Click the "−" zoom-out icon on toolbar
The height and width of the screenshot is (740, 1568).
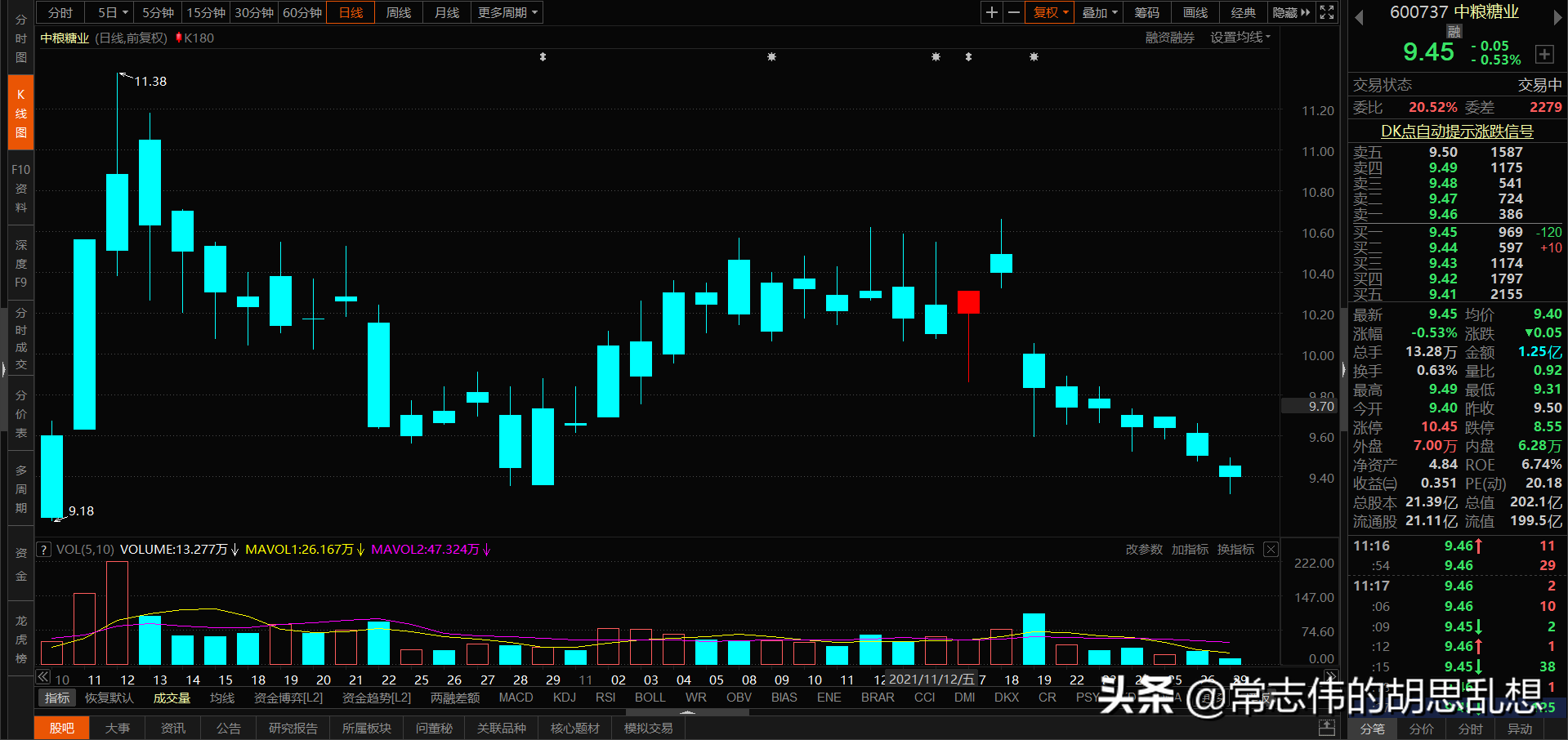click(x=1013, y=12)
